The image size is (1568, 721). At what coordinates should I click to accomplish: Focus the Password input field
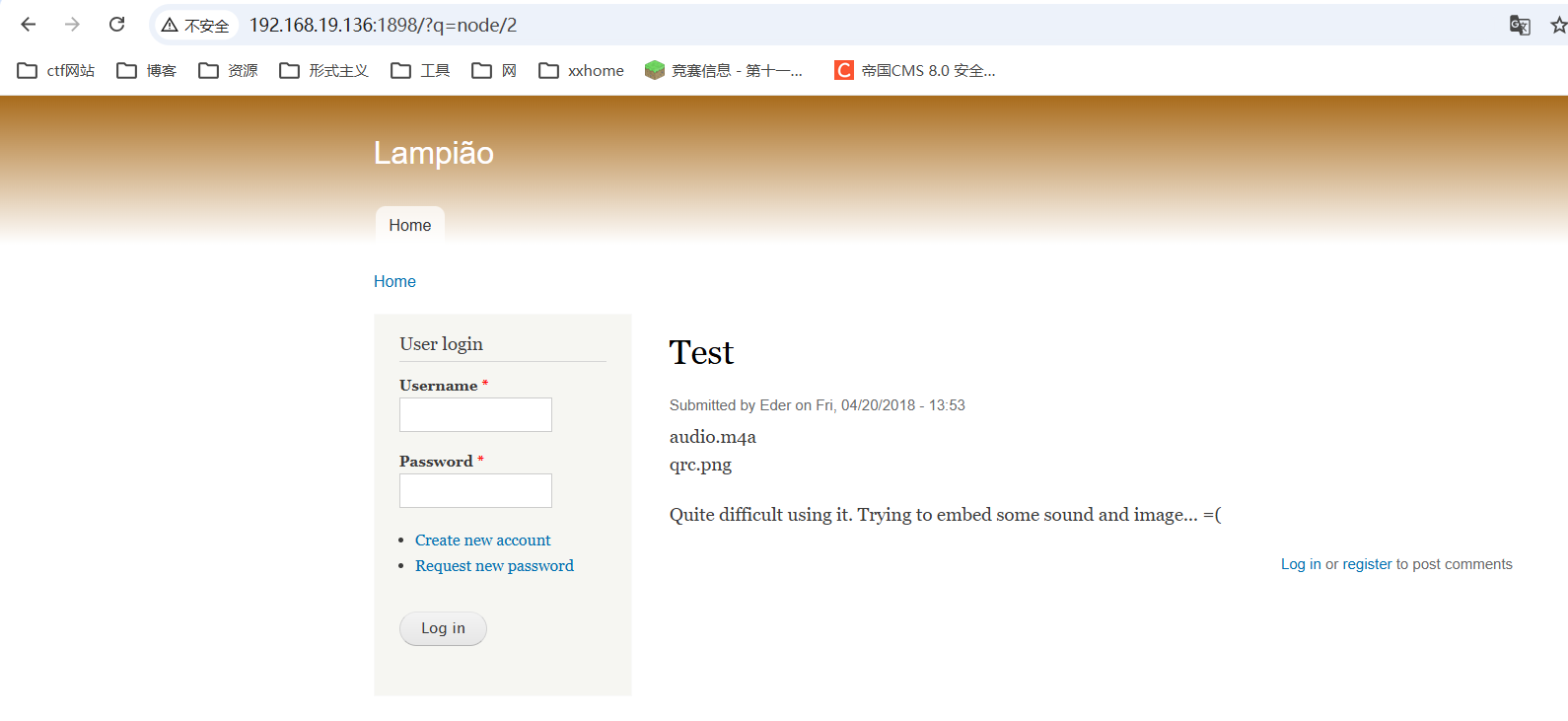pos(475,490)
